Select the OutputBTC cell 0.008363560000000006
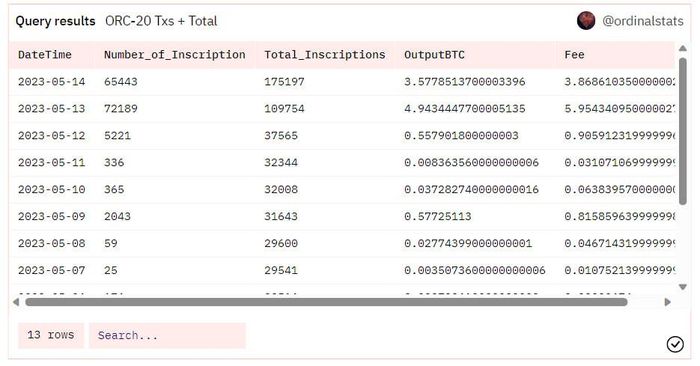 click(471, 162)
